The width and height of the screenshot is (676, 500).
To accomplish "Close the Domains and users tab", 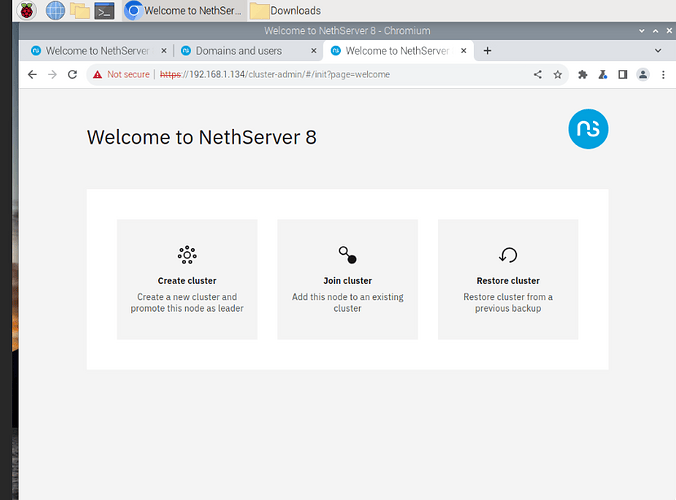I will point(314,51).
